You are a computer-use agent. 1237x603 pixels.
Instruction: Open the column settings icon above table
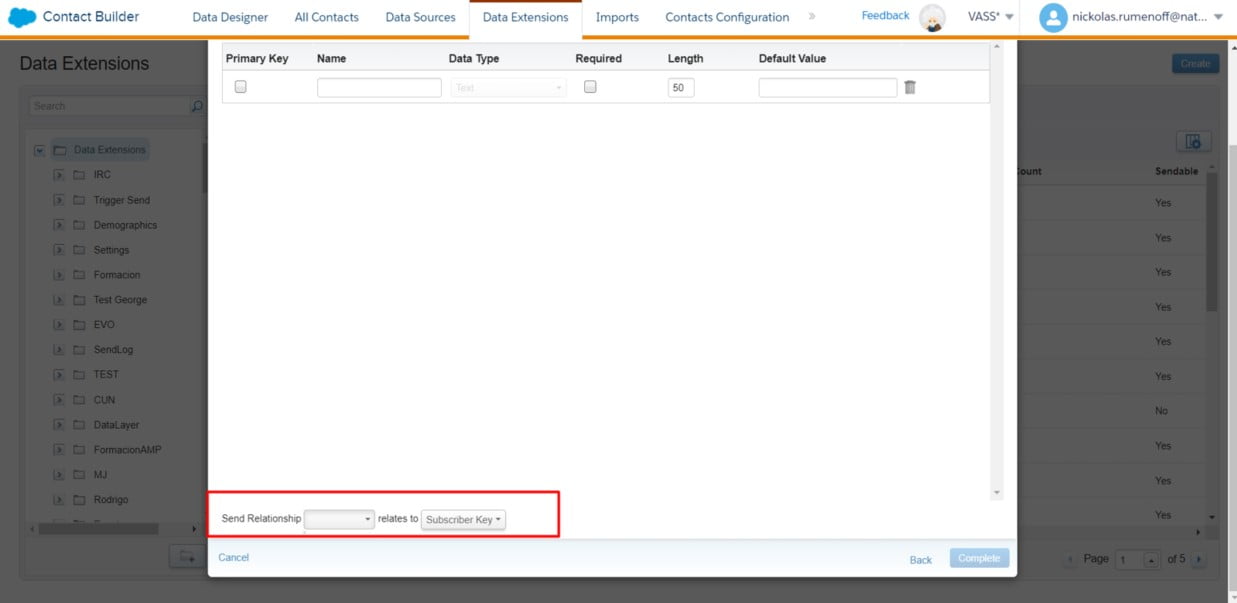tap(1193, 142)
